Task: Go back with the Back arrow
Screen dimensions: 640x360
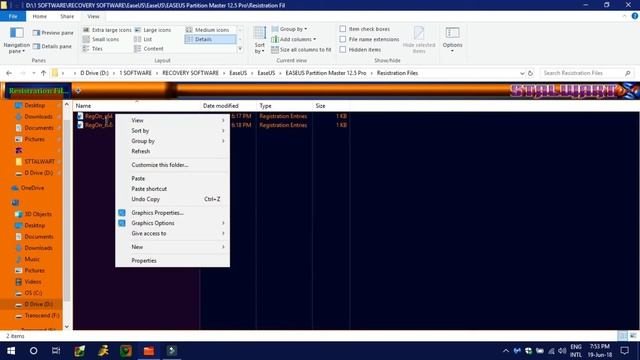Action: (x=9, y=73)
